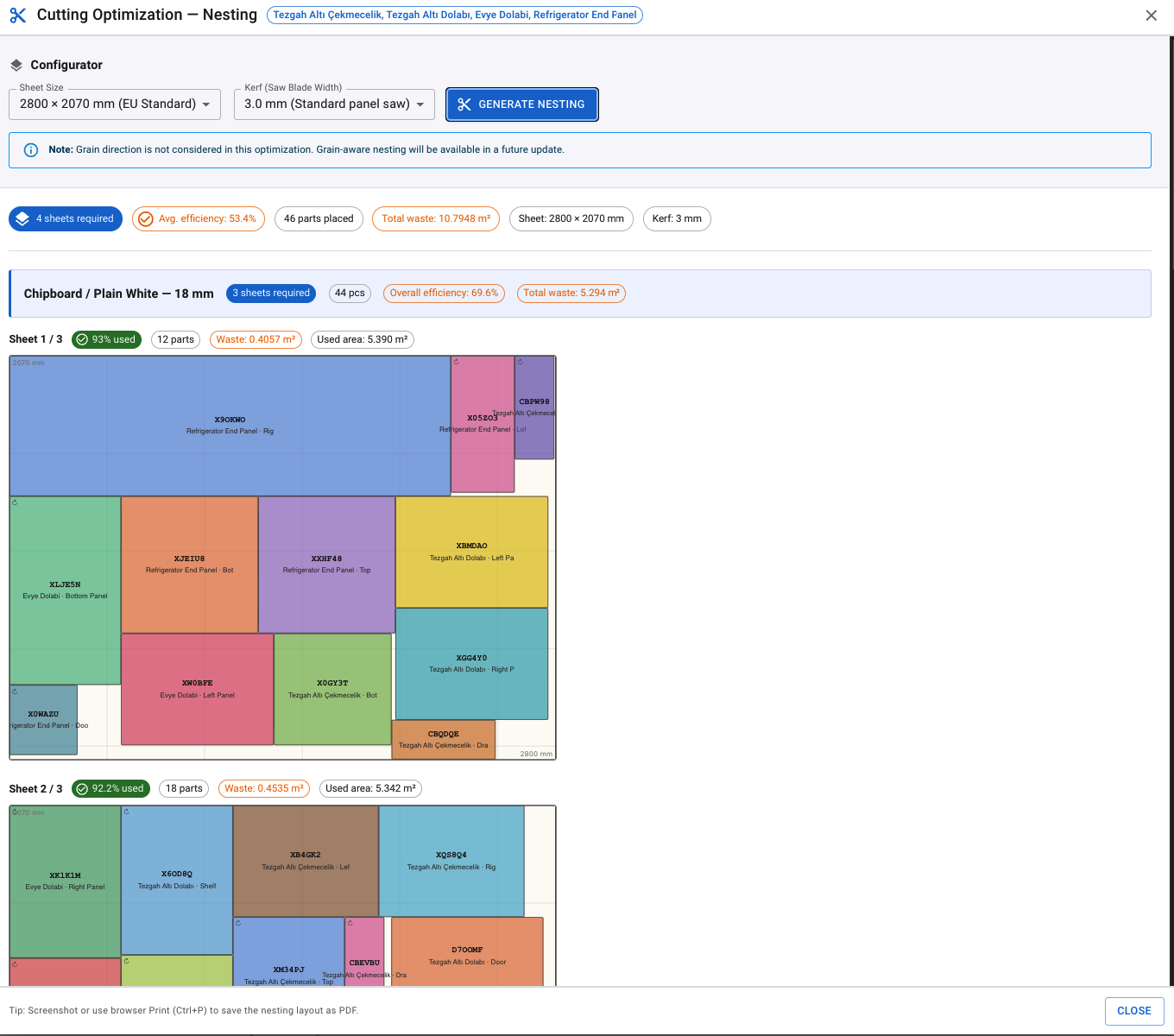Click the rotation icon on part X0WAZU
The width and height of the screenshot is (1174, 1036).
click(x=15, y=692)
